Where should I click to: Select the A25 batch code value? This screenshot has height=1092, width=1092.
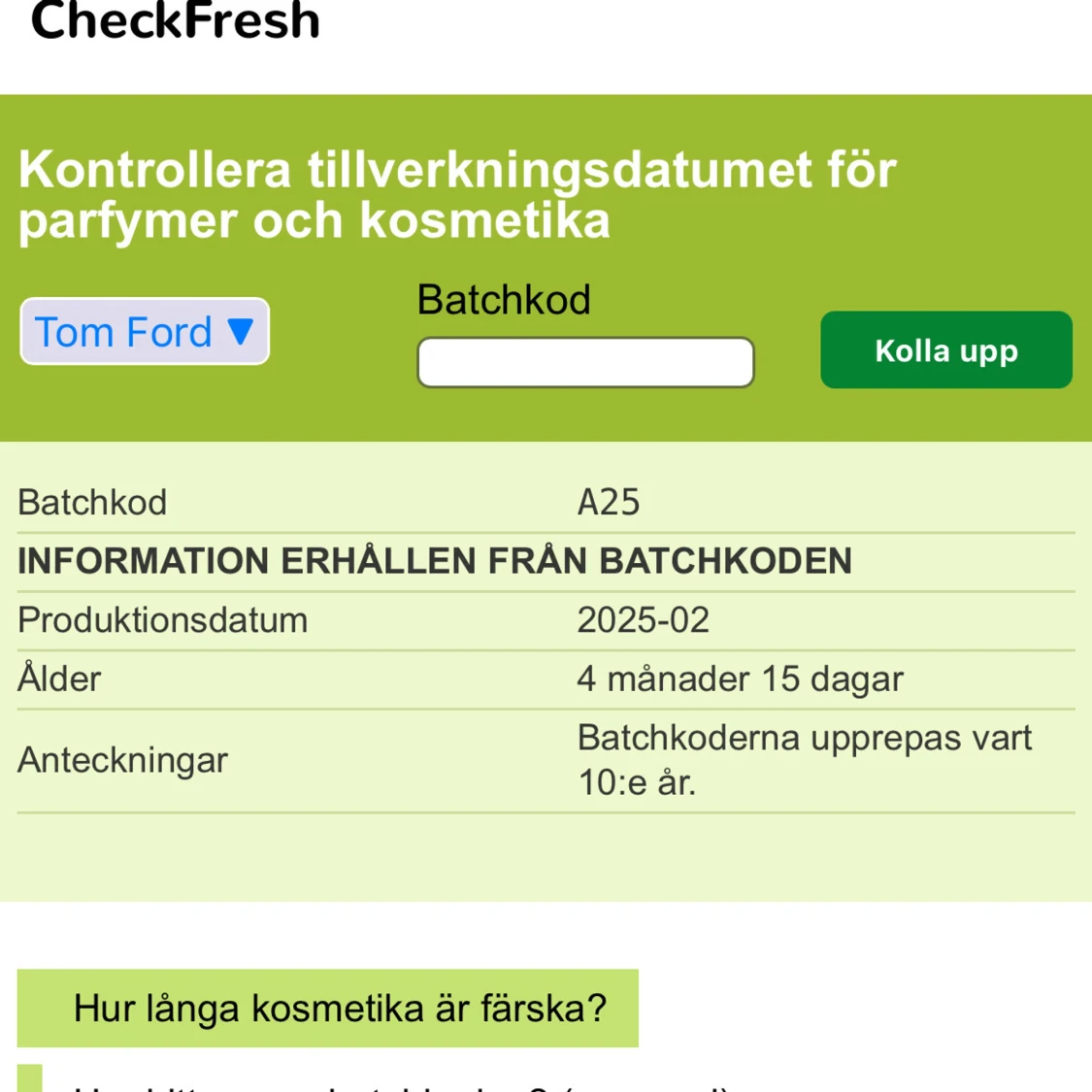608,502
